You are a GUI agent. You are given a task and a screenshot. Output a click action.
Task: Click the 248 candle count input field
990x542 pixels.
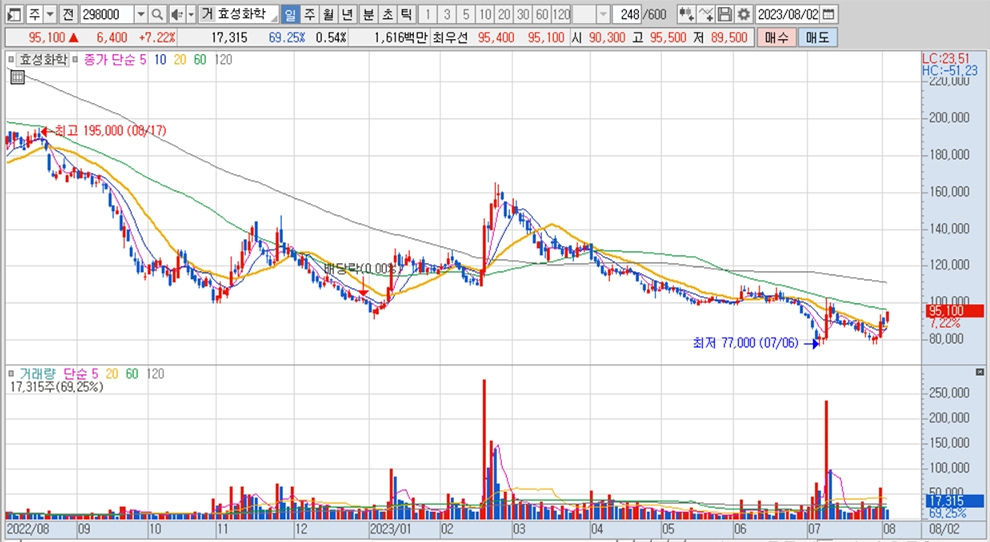tap(628, 15)
